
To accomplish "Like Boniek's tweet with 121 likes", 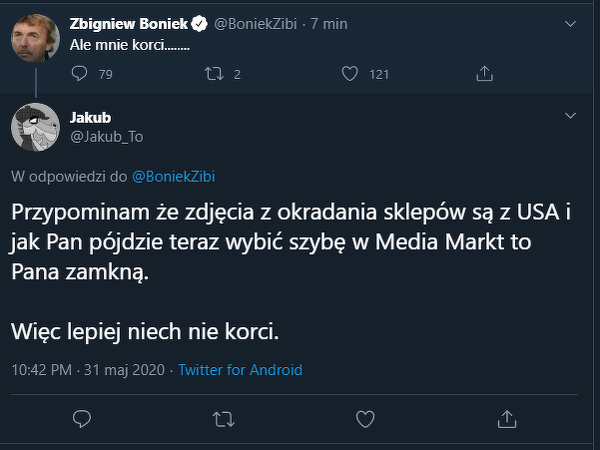I will [350, 73].
